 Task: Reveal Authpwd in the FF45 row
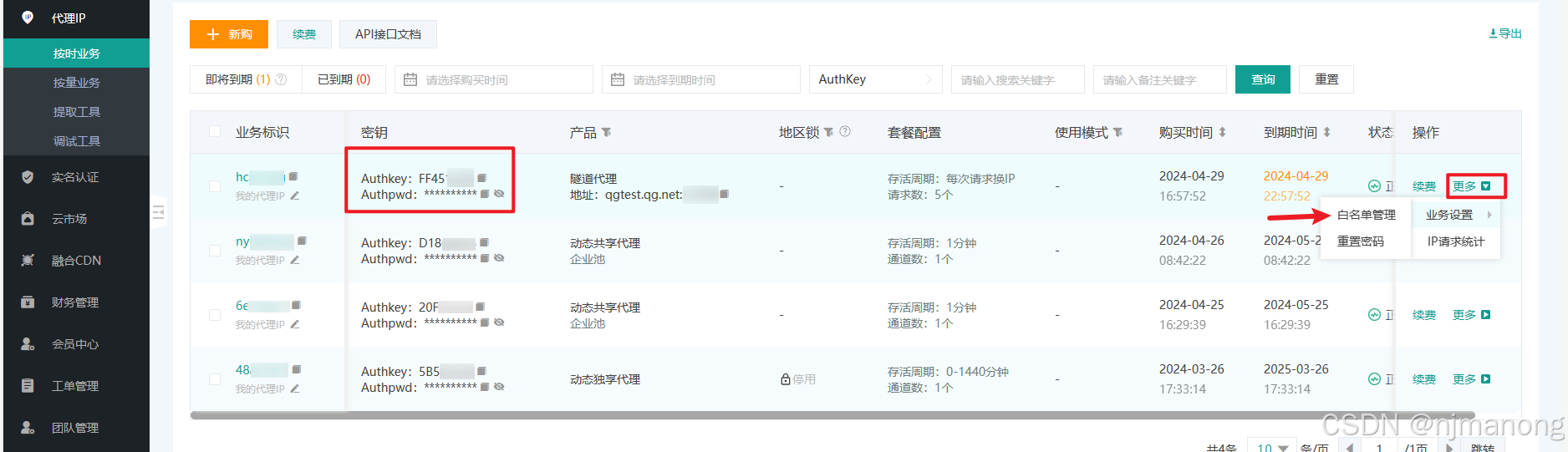tap(499, 194)
